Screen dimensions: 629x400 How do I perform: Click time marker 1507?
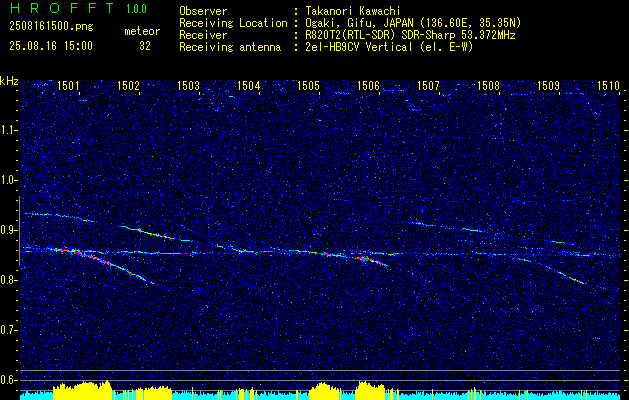click(x=428, y=85)
